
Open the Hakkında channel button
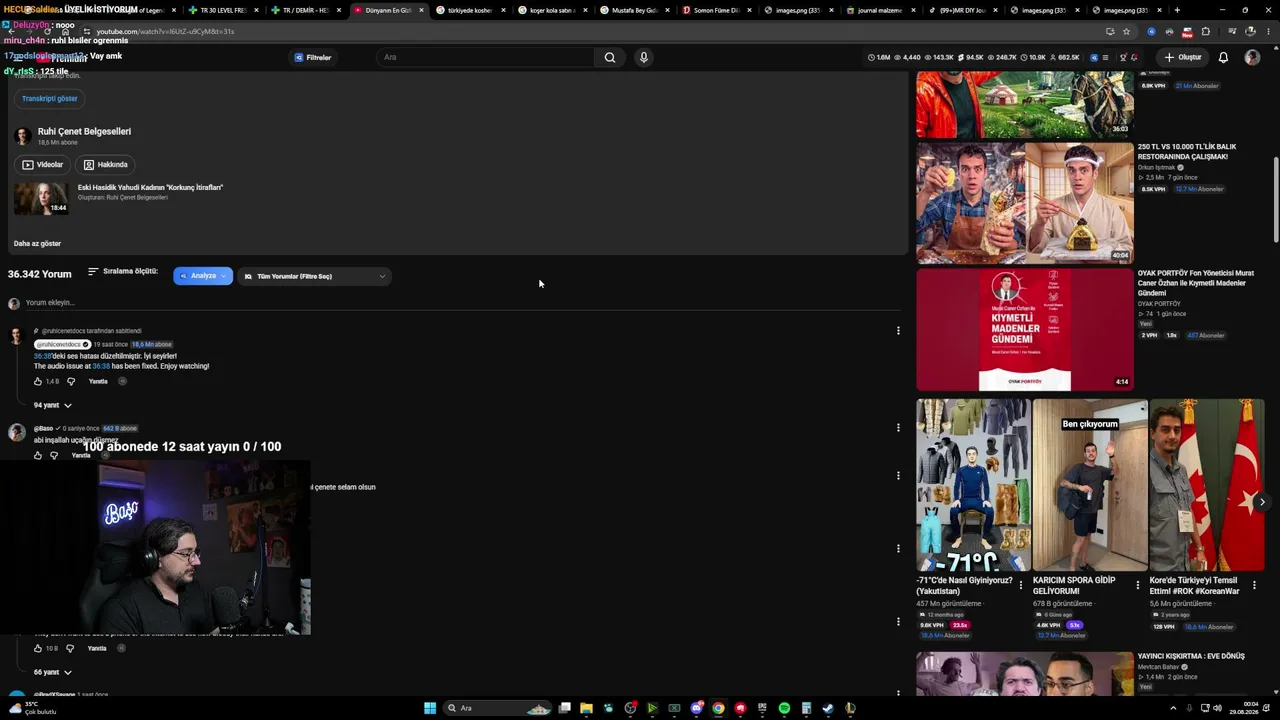point(105,164)
